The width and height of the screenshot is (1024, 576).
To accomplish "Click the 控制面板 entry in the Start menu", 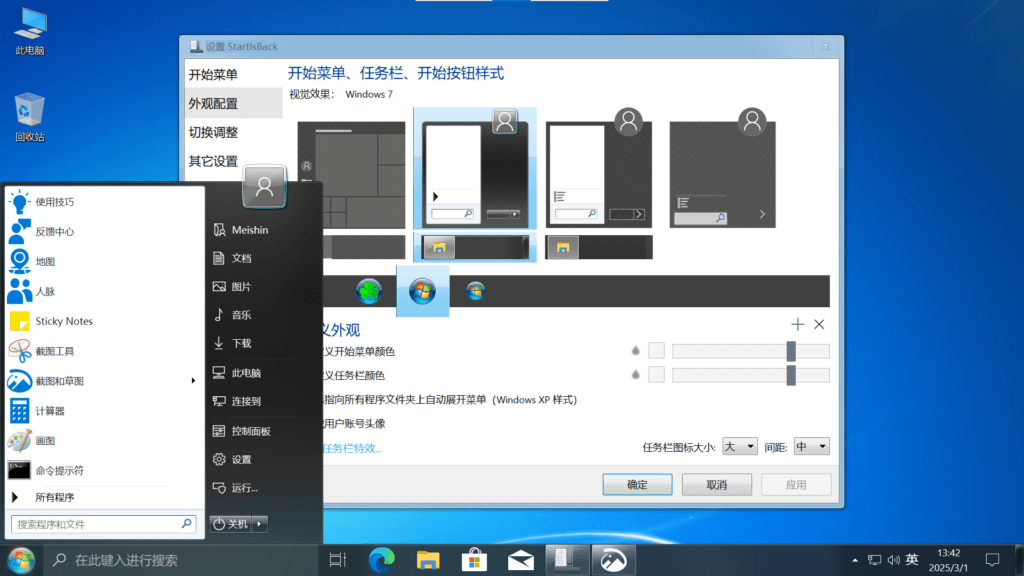I will [x=248, y=430].
